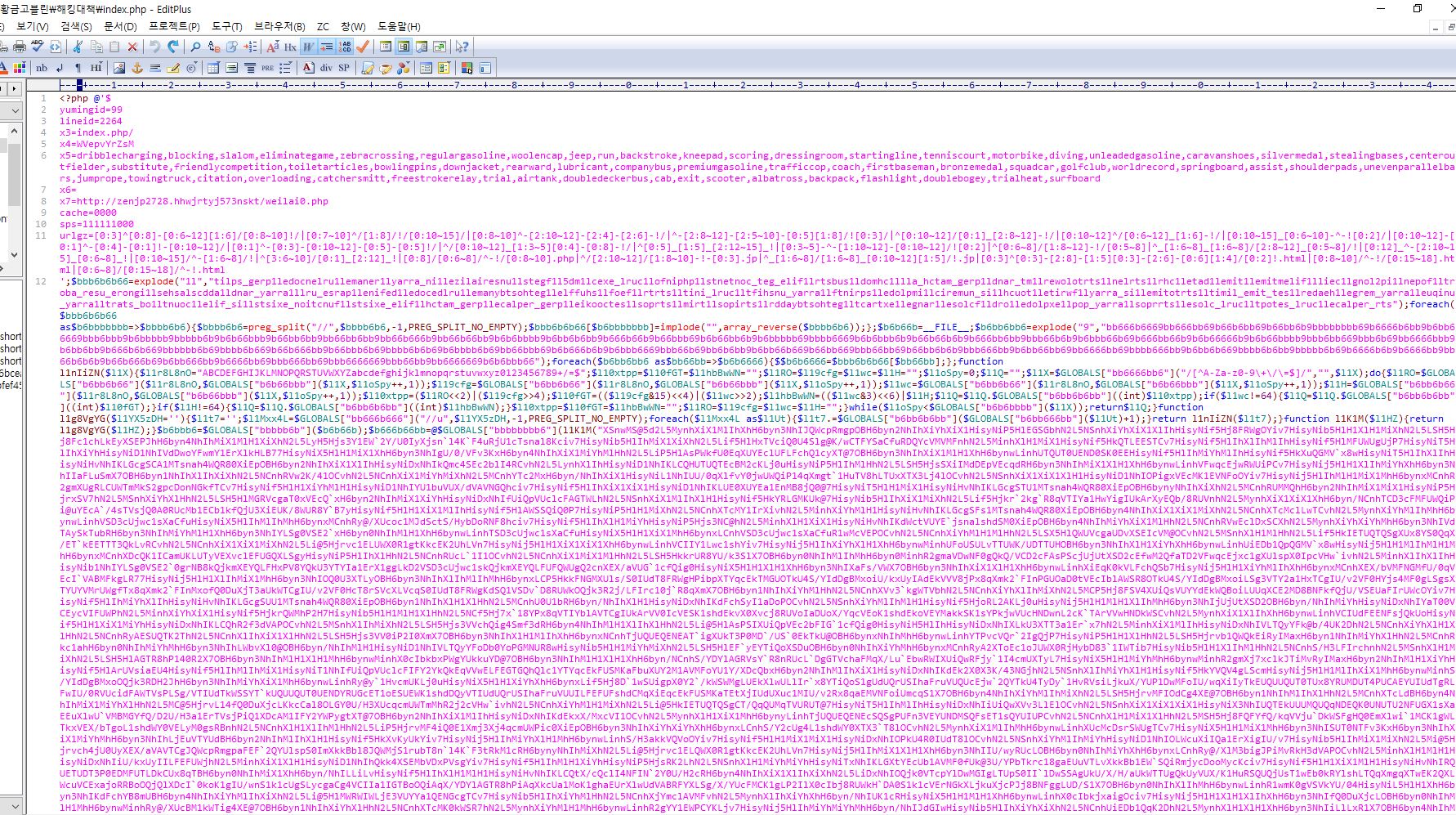Image resolution: width=1456 pixels, height=815 pixels.
Task: Insert horizontal rule icon
Action: point(154,68)
